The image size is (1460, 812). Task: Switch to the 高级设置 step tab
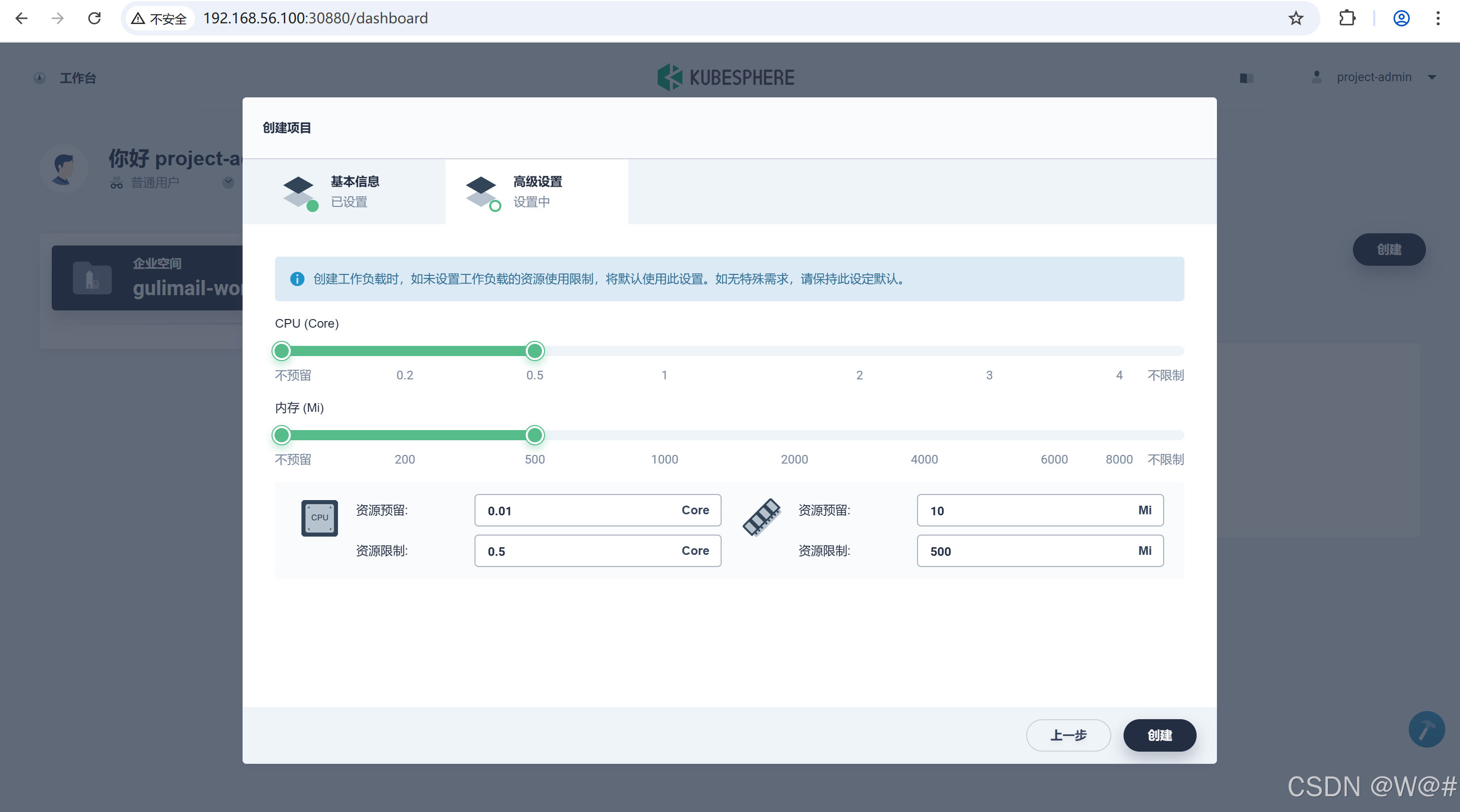[x=536, y=192]
